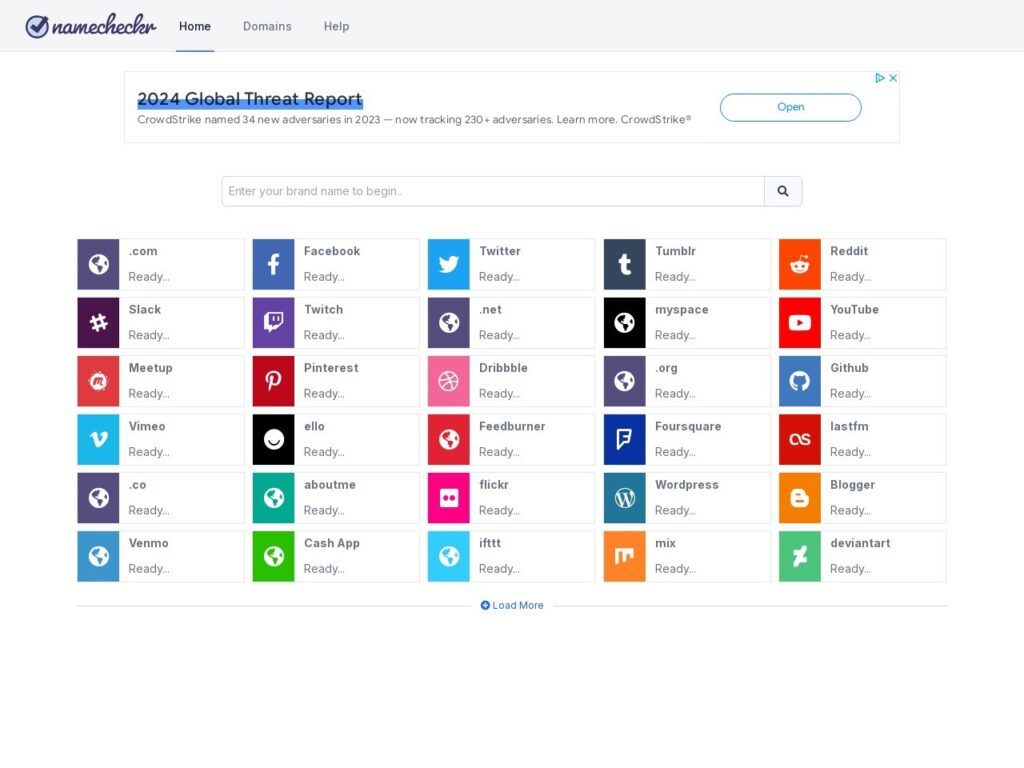The width and height of the screenshot is (1024, 768).
Task: Close the advertisement with X
Action: pos(893,78)
